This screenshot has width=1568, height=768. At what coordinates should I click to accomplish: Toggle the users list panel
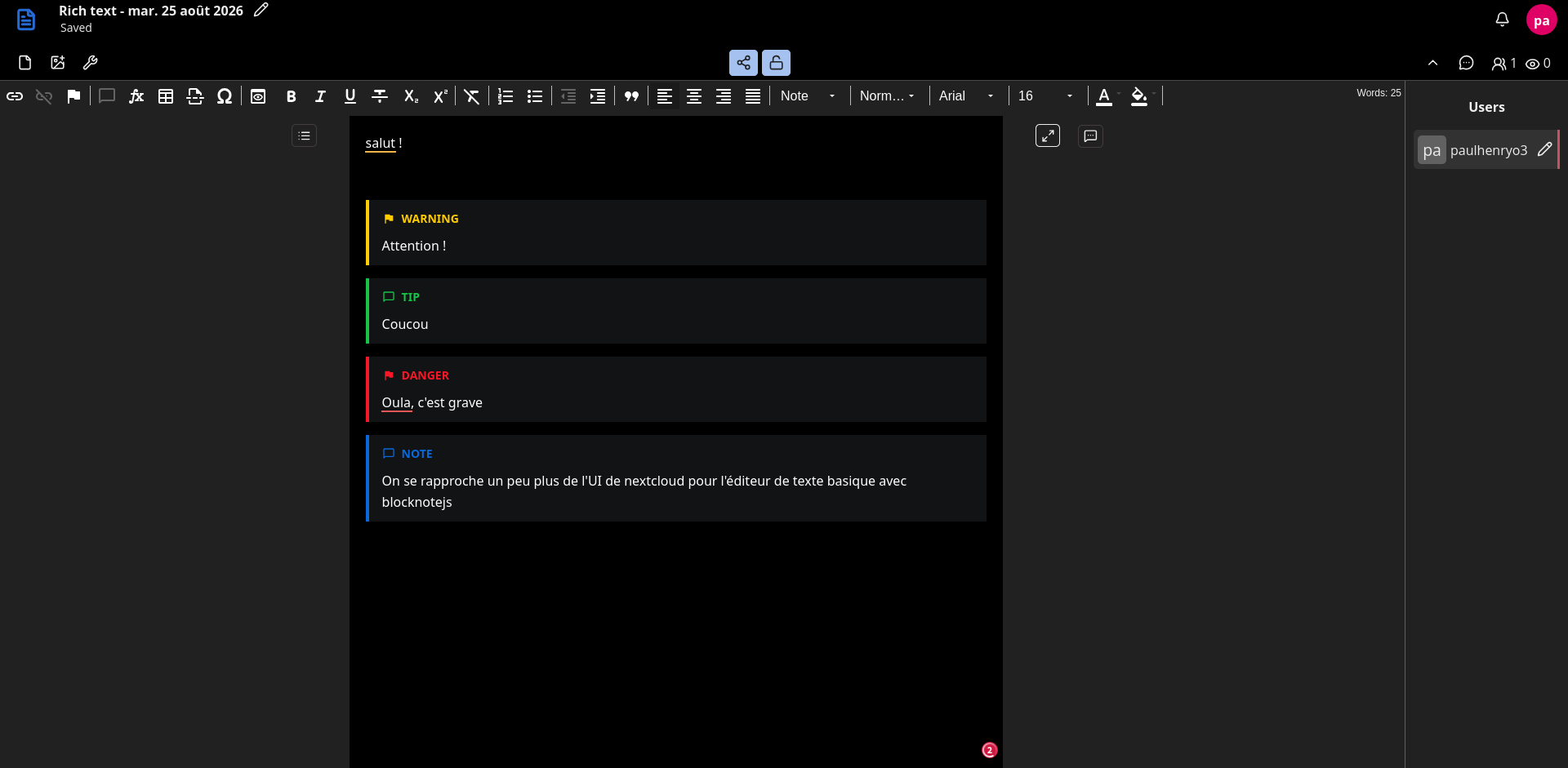pyautogui.click(x=1503, y=63)
